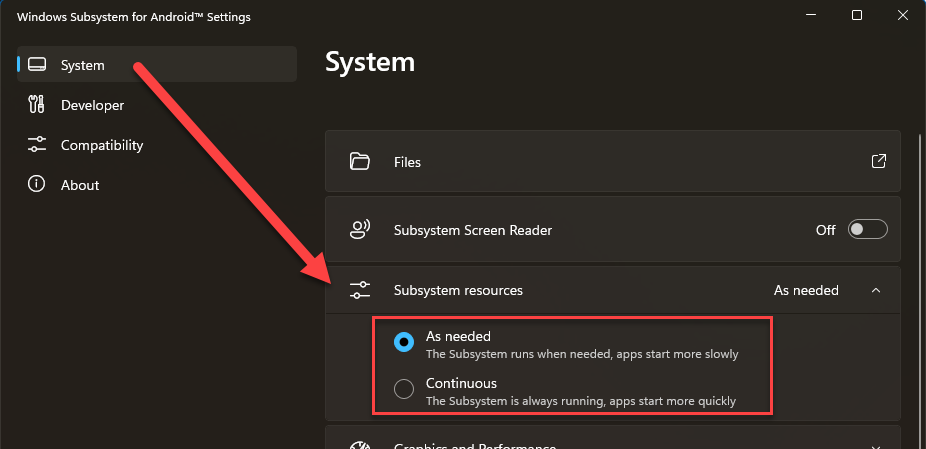Open Files via external link icon
Image resolution: width=926 pixels, height=449 pixels.
(x=878, y=161)
